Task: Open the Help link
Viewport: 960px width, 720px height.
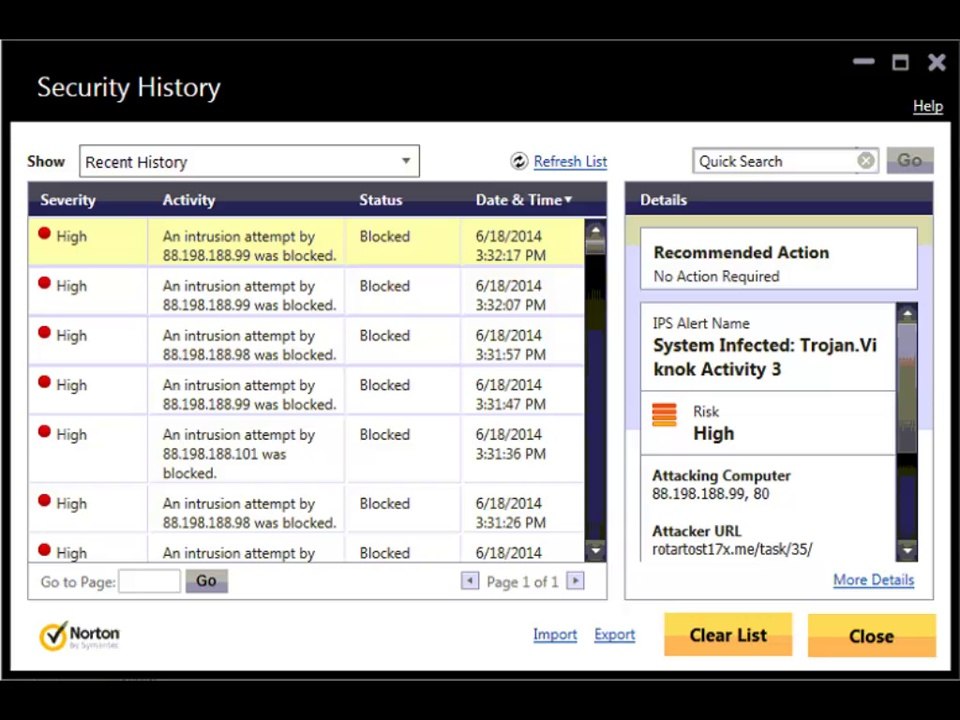Action: click(928, 106)
